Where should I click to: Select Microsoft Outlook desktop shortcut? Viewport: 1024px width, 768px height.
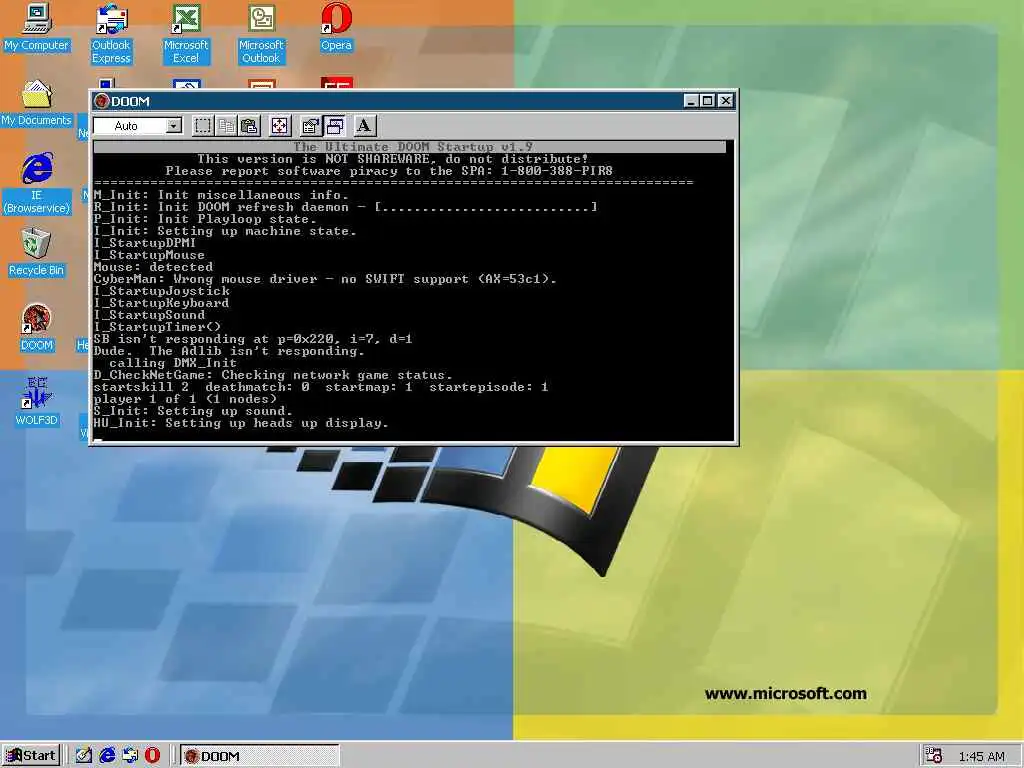coord(261,34)
